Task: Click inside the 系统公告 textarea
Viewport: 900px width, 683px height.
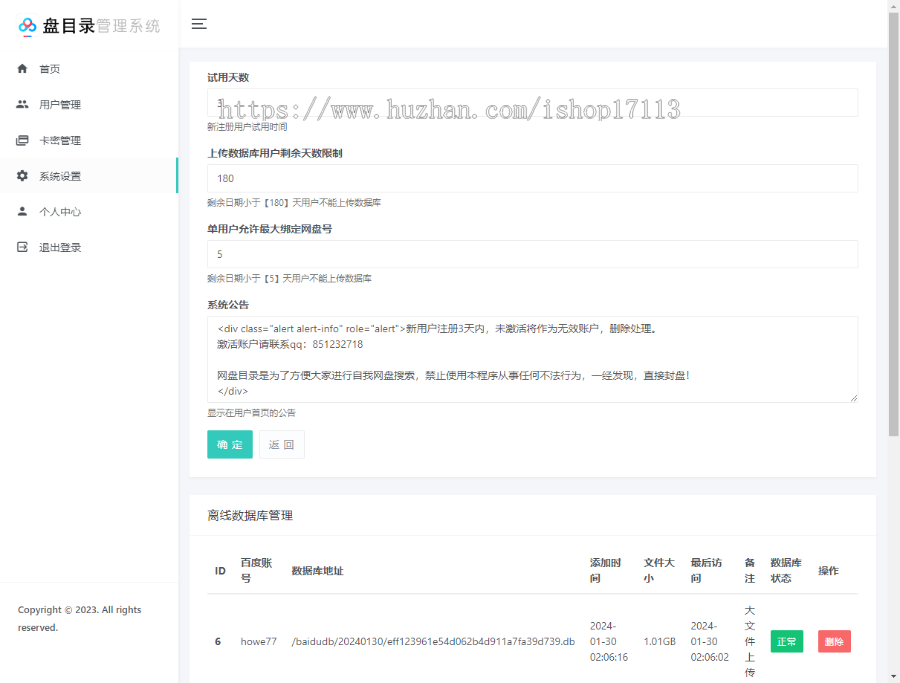Action: click(x=533, y=359)
